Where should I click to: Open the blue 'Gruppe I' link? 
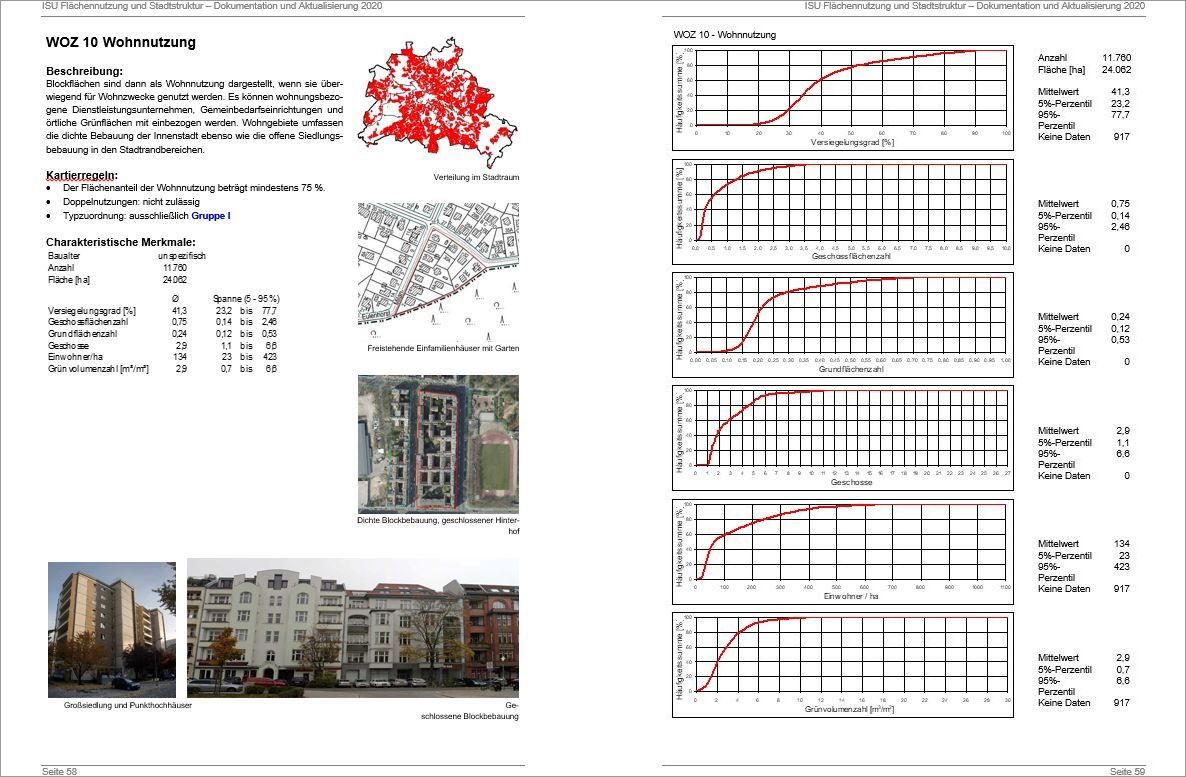click(x=211, y=216)
